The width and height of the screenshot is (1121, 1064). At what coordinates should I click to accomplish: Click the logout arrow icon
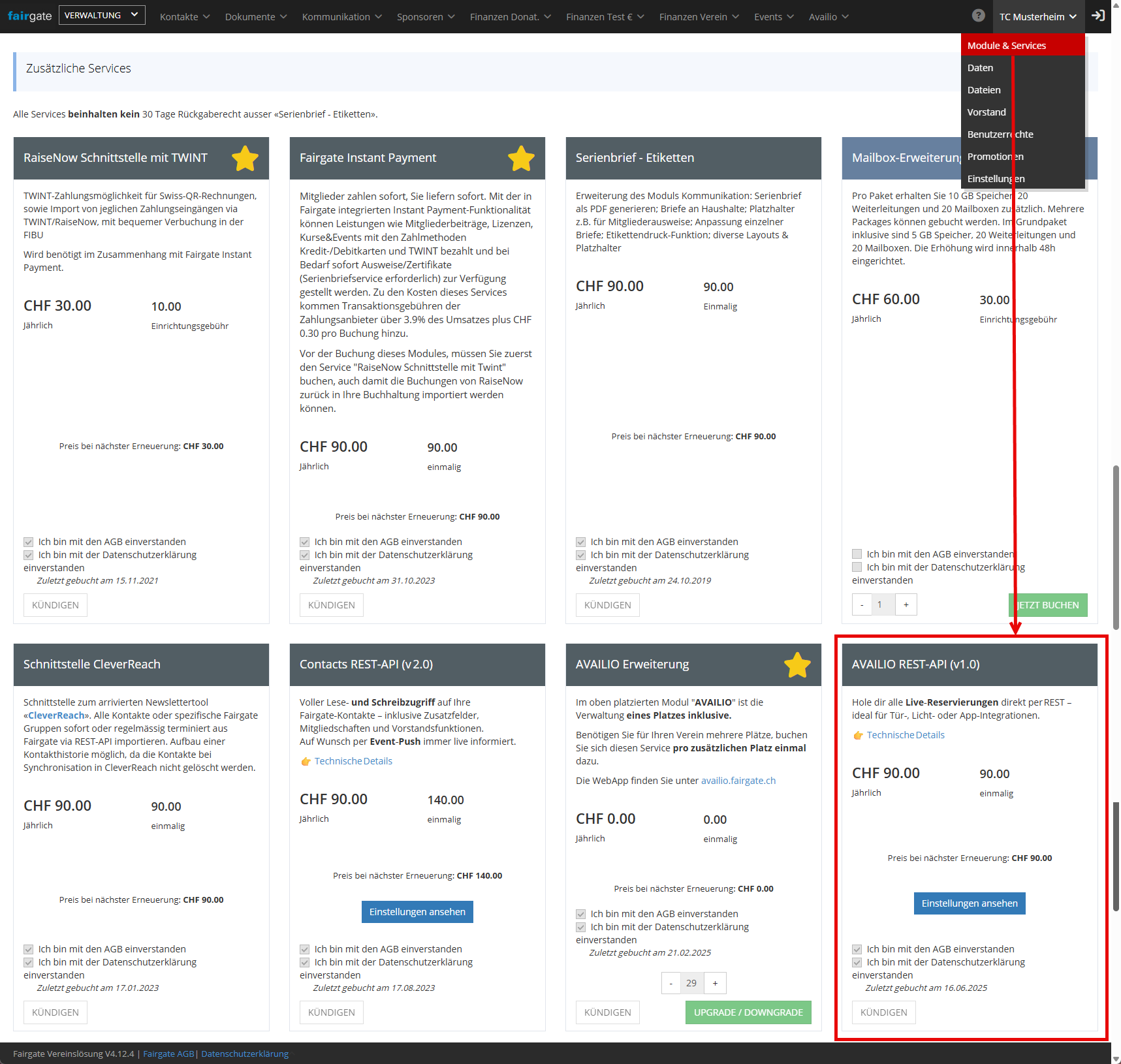click(x=1099, y=16)
